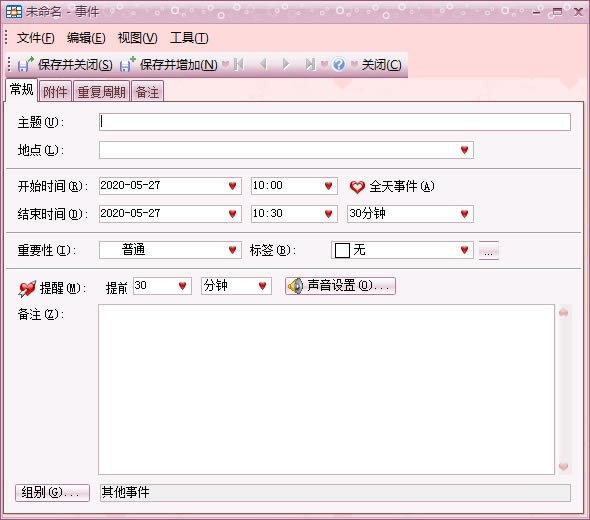590x520 pixels.
Task: Go to the next record arrow
Action: (286, 64)
